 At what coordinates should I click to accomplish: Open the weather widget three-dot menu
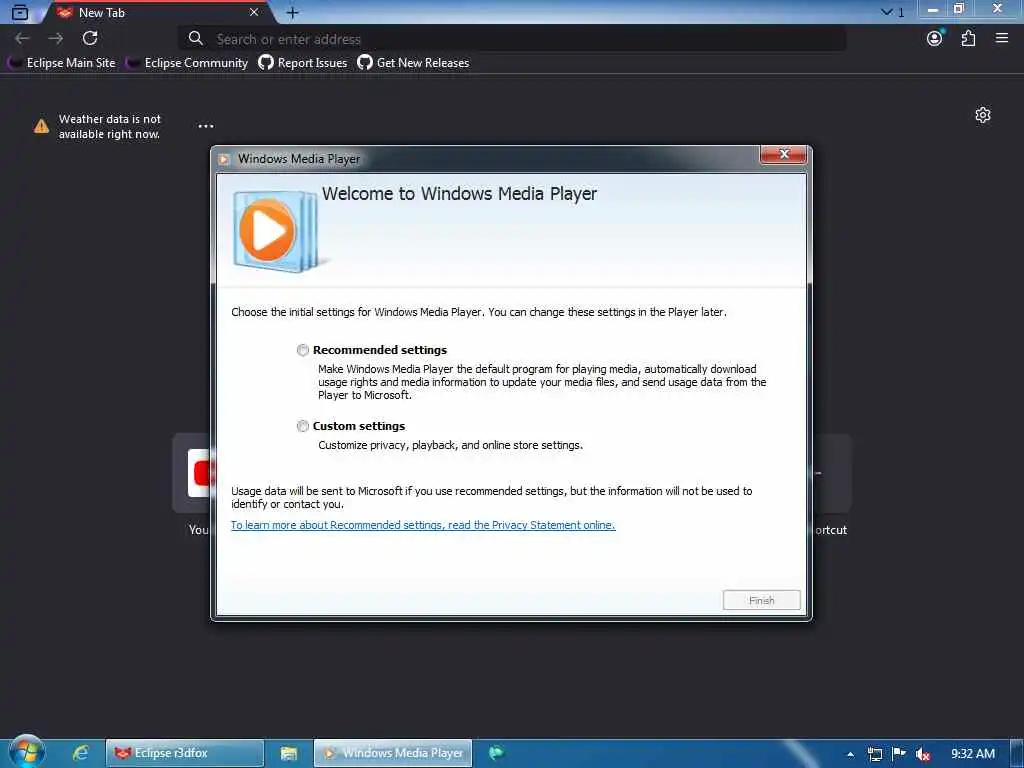pos(206,126)
